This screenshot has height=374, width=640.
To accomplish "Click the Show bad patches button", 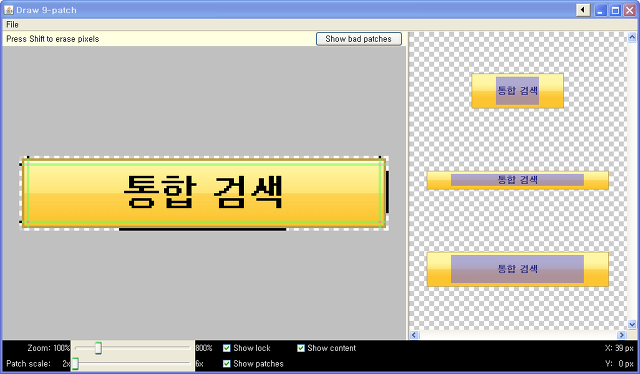I will [358, 39].
